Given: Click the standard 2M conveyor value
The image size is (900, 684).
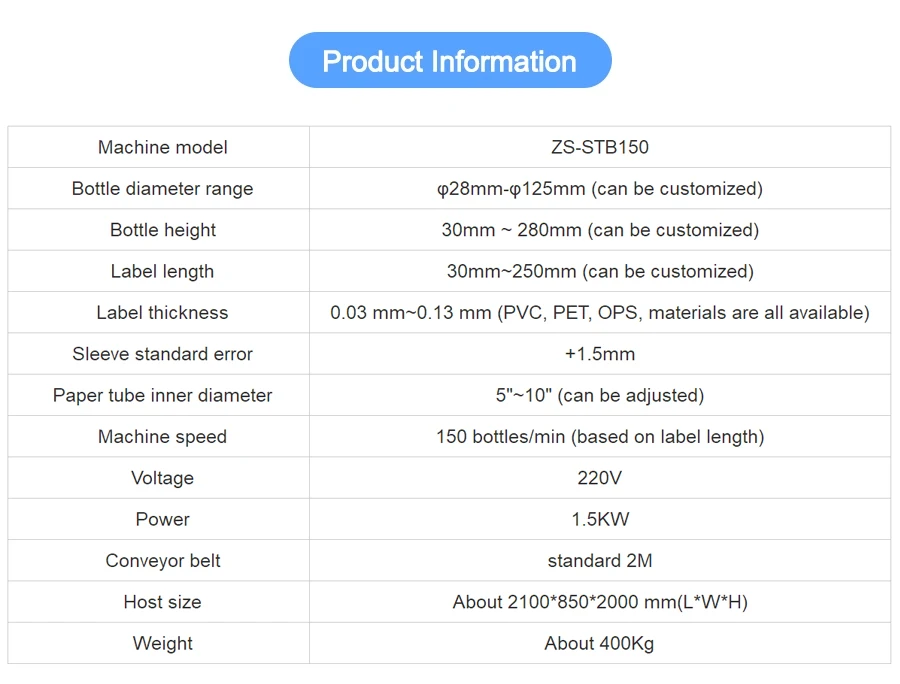Looking at the screenshot, I should click(x=600, y=561).
